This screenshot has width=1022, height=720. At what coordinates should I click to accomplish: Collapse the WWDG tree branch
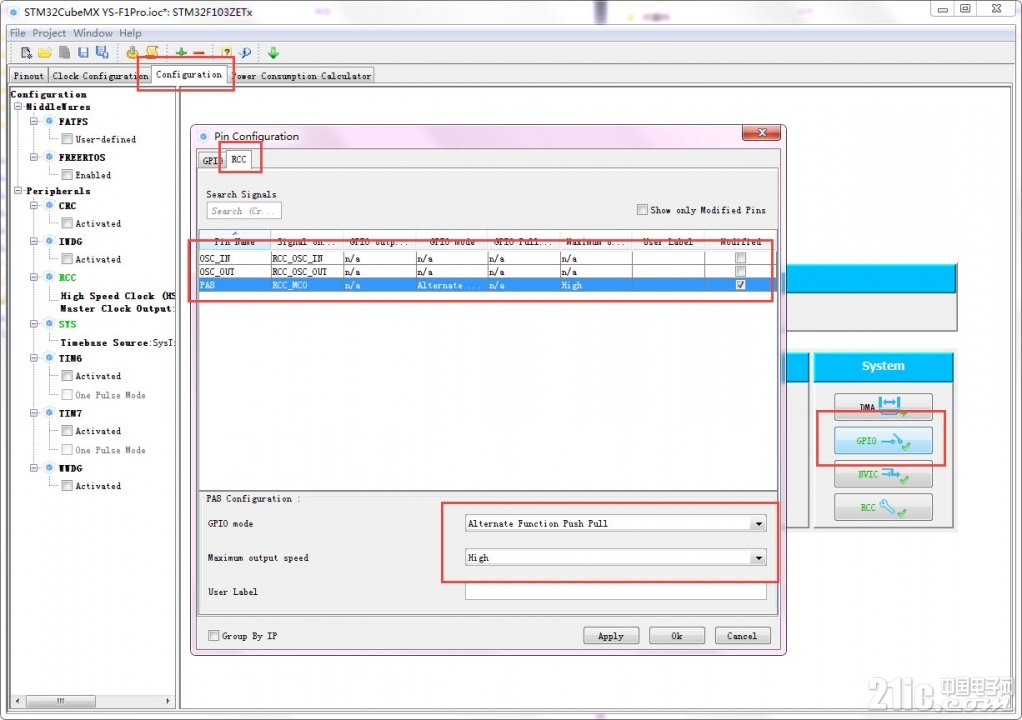tap(34, 468)
